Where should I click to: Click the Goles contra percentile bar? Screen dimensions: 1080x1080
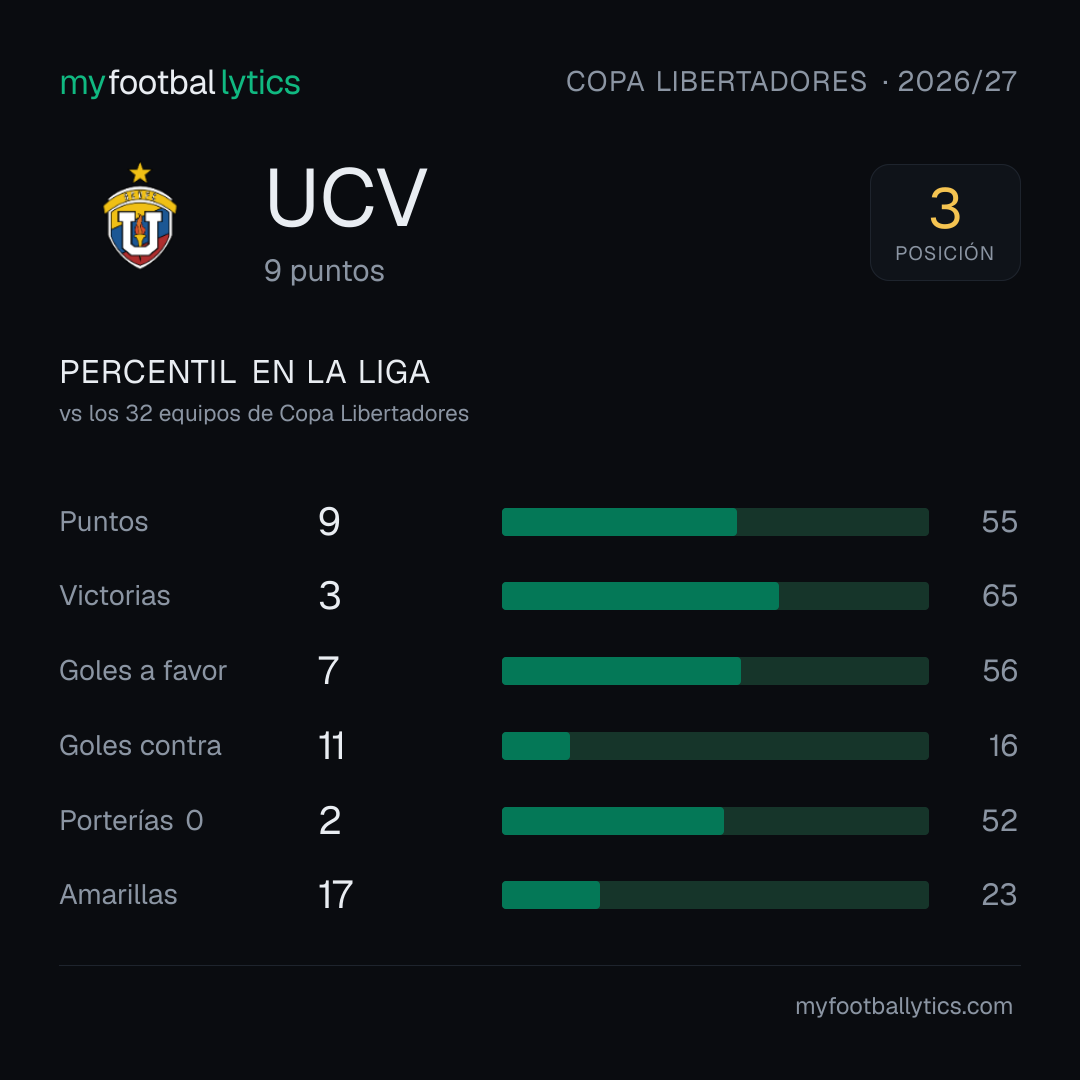coord(715,746)
